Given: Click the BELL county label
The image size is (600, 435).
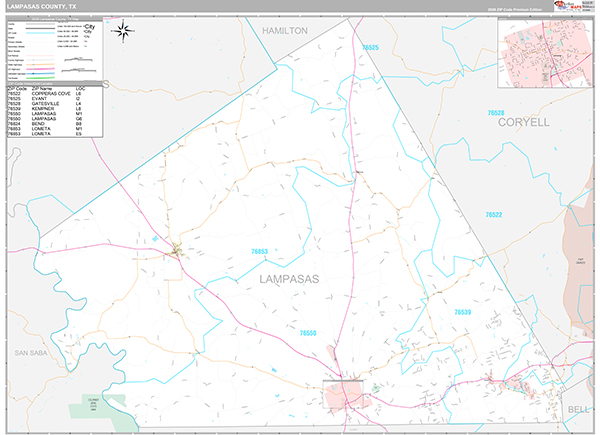Looking at the screenshot, I should [x=578, y=409].
